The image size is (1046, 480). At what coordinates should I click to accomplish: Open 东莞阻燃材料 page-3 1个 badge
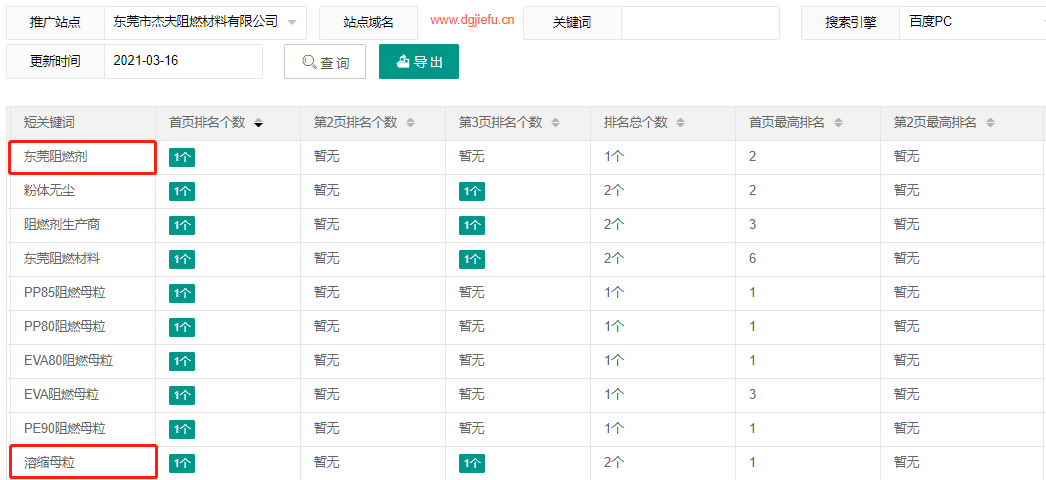click(x=472, y=259)
